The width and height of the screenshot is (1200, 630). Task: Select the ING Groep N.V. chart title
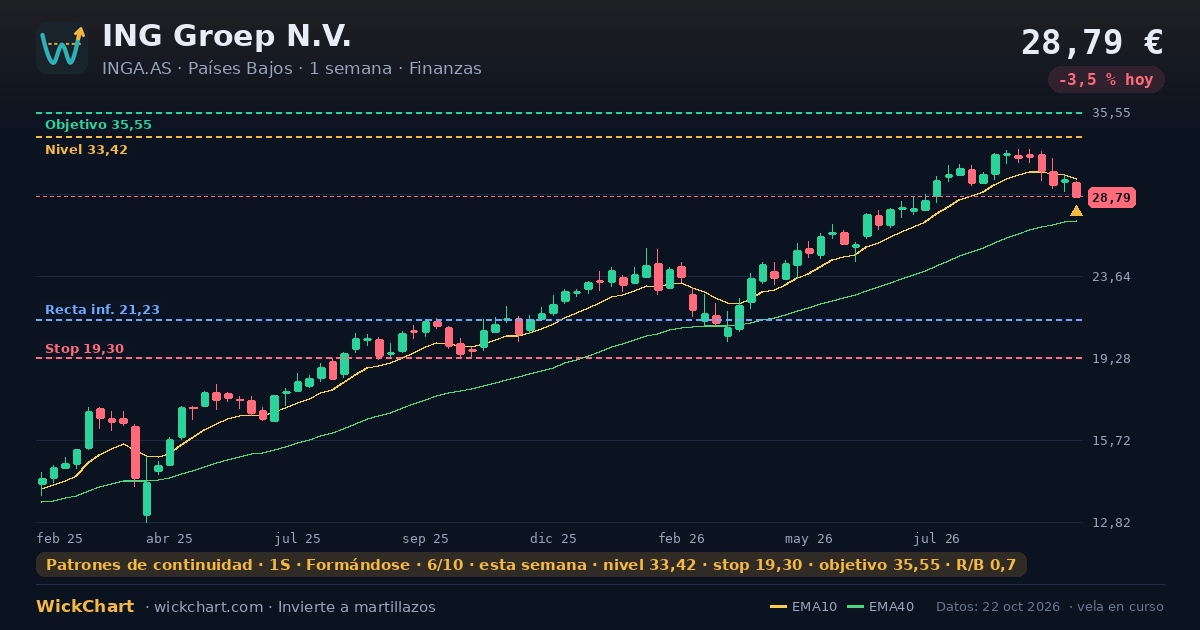227,36
